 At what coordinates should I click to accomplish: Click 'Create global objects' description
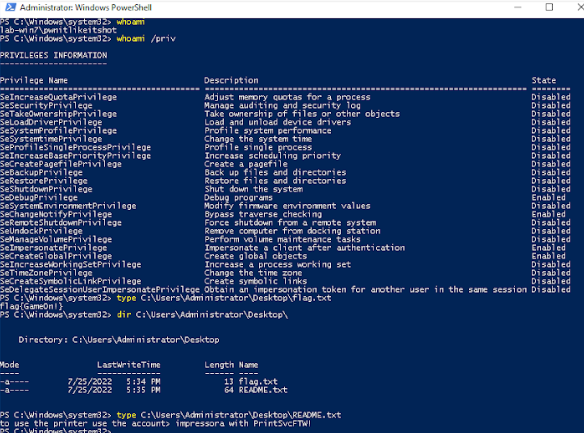256,257
